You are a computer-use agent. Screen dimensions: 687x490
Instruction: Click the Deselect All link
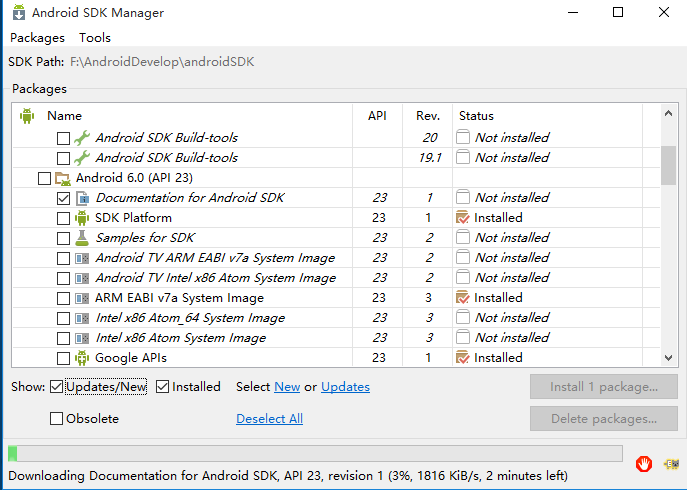point(269,419)
